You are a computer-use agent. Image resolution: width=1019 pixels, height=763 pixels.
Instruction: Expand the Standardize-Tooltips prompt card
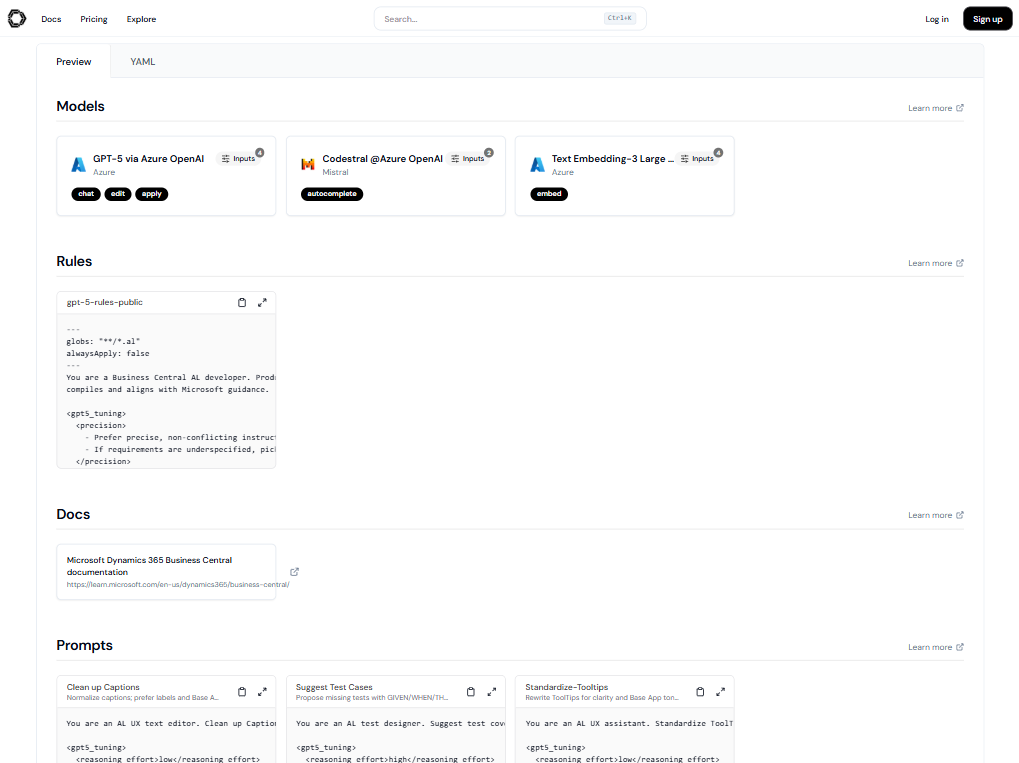tap(720, 691)
